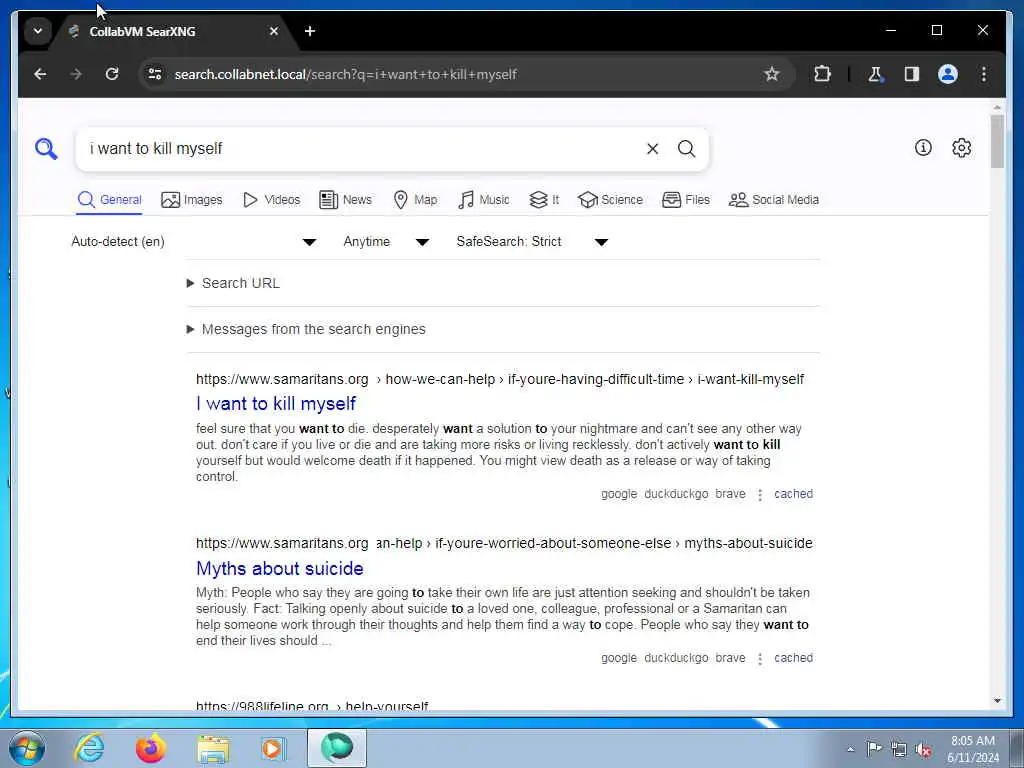Viewport: 1024px width, 768px height.
Task: Clear the search query with the X
Action: [x=652, y=149]
